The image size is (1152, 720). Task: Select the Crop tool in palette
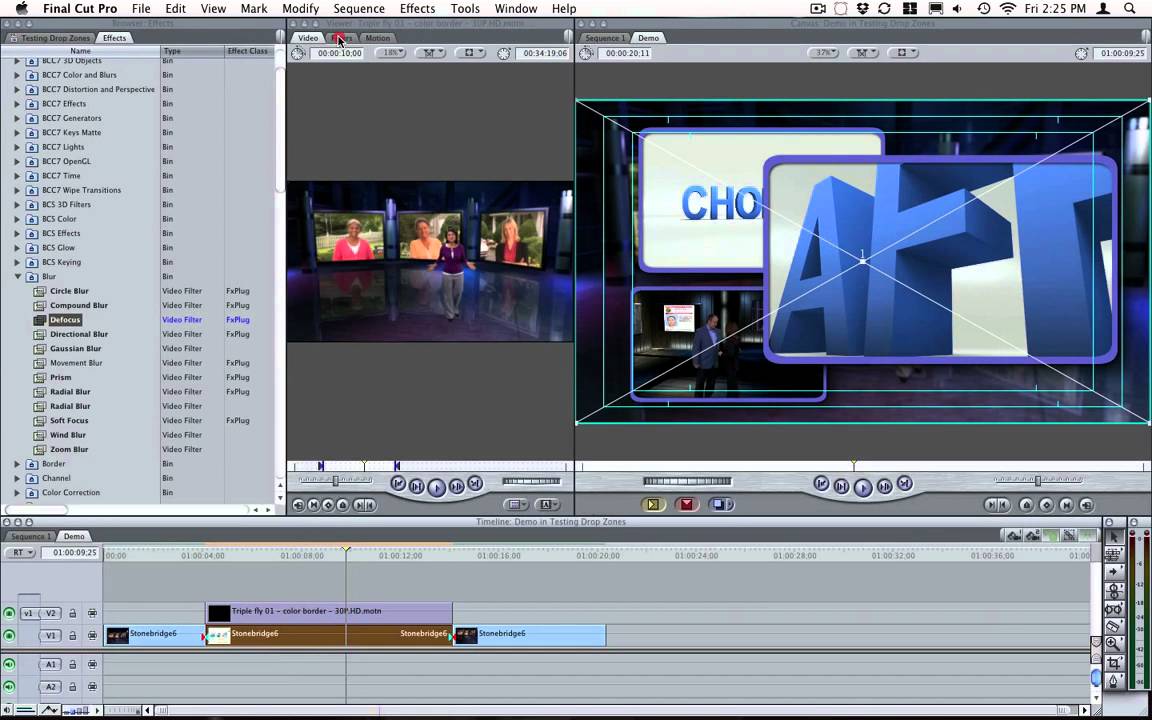click(1114, 663)
